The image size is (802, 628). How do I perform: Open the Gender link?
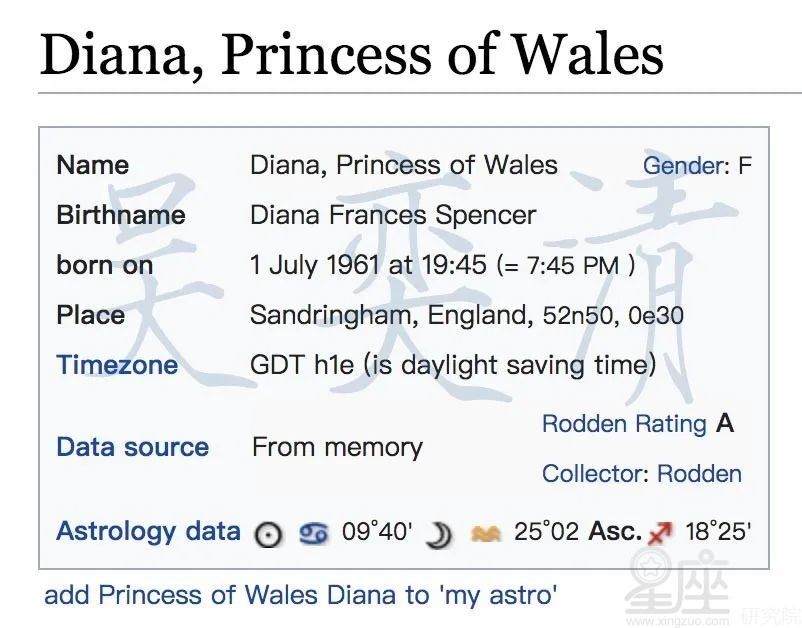point(683,166)
